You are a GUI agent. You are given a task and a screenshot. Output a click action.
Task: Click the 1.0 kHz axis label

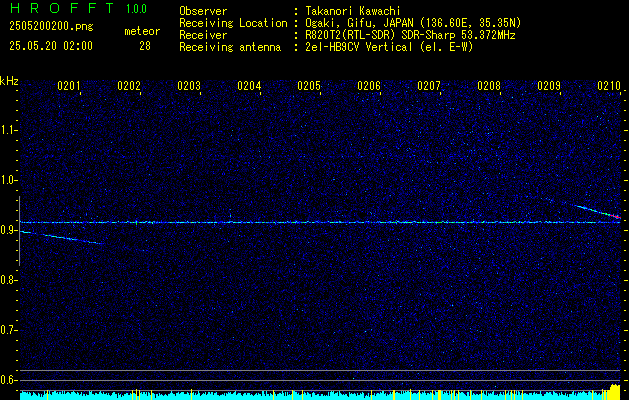[8, 180]
